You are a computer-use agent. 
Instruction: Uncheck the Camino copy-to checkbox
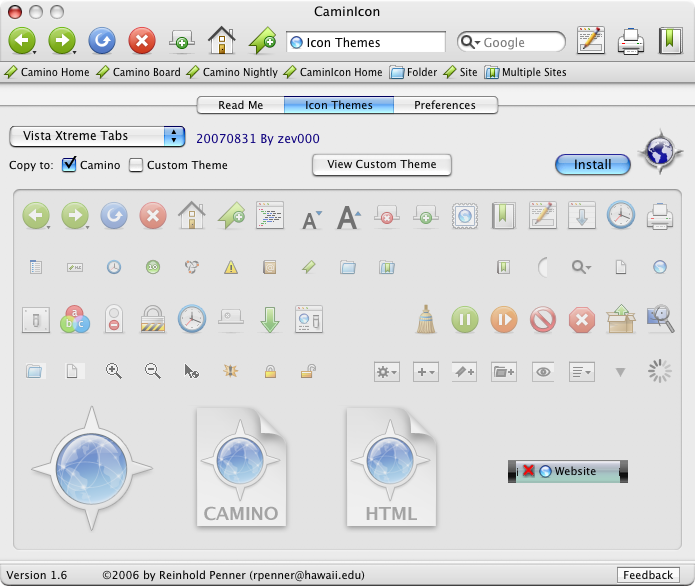(x=69, y=164)
